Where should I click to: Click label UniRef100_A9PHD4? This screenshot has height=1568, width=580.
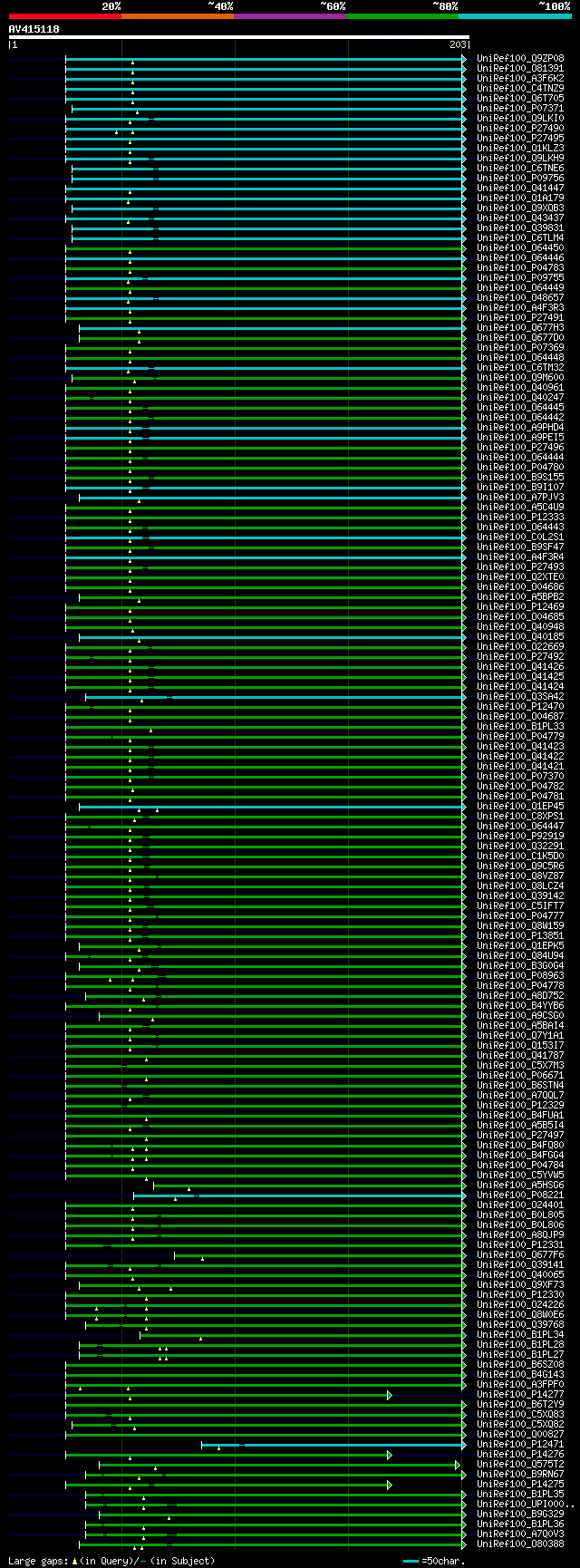pos(520,427)
